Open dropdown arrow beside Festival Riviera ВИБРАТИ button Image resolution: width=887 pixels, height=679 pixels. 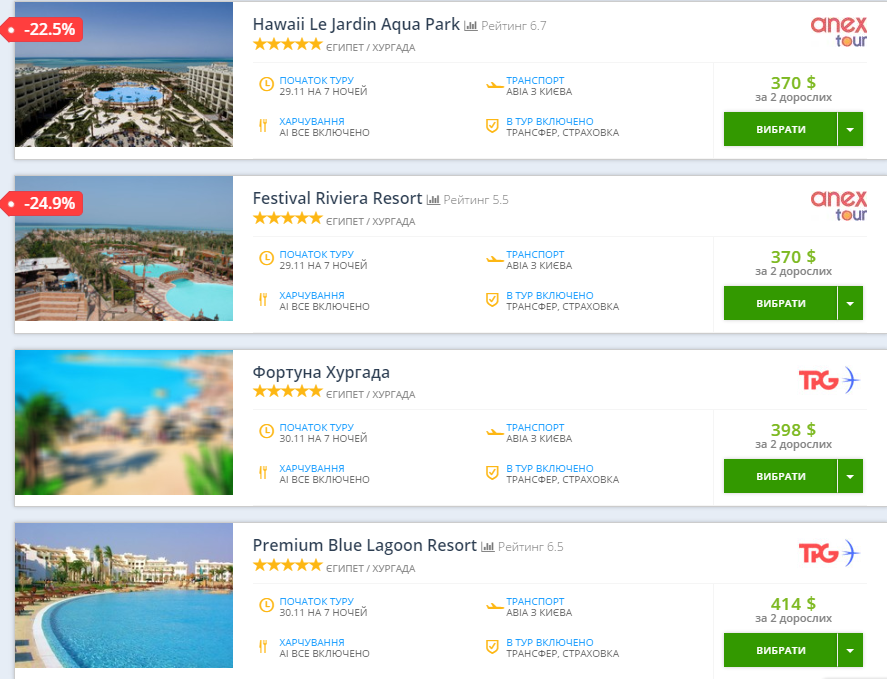click(x=850, y=303)
